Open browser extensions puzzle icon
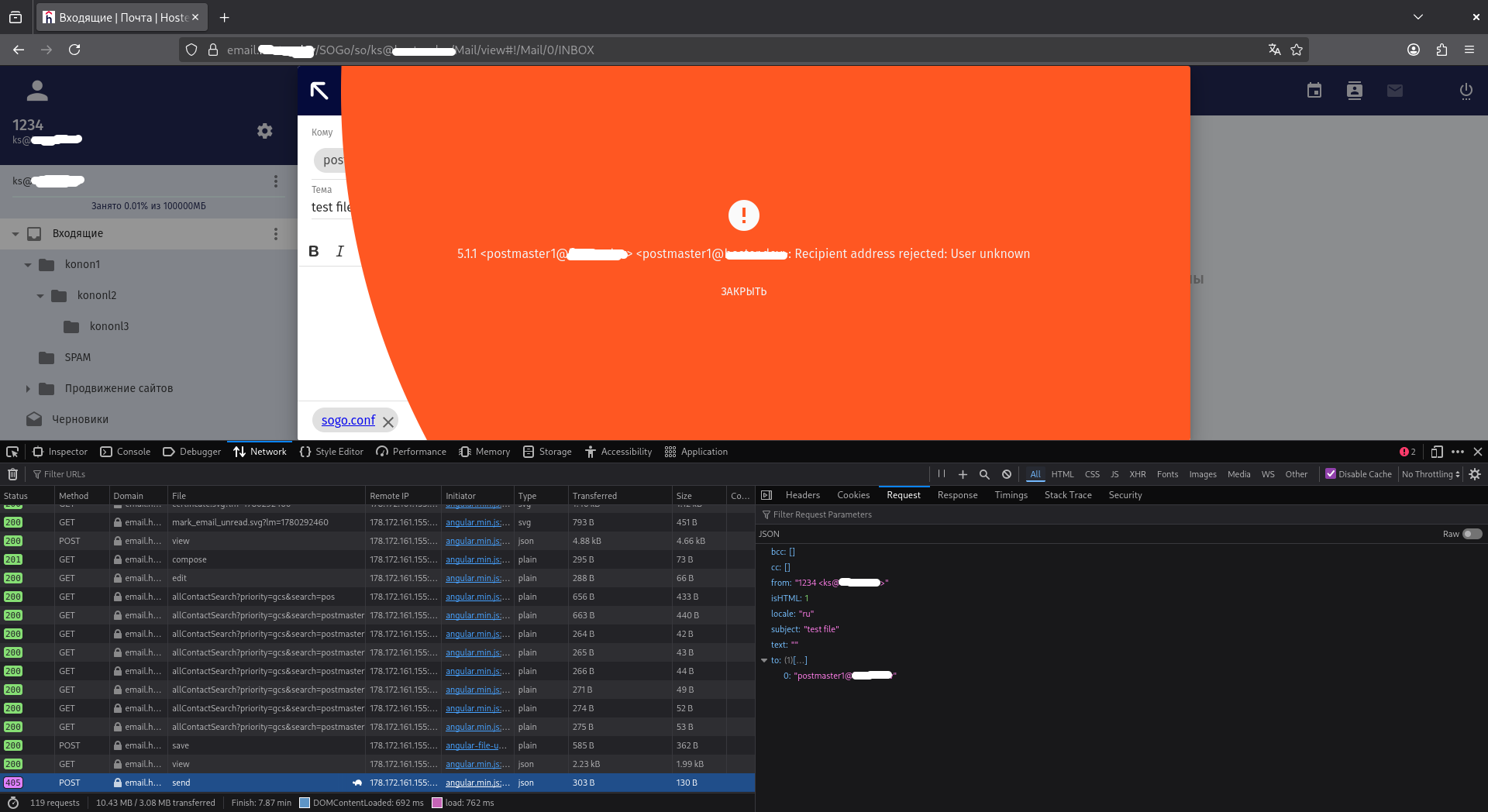1488x812 pixels. [x=1441, y=50]
